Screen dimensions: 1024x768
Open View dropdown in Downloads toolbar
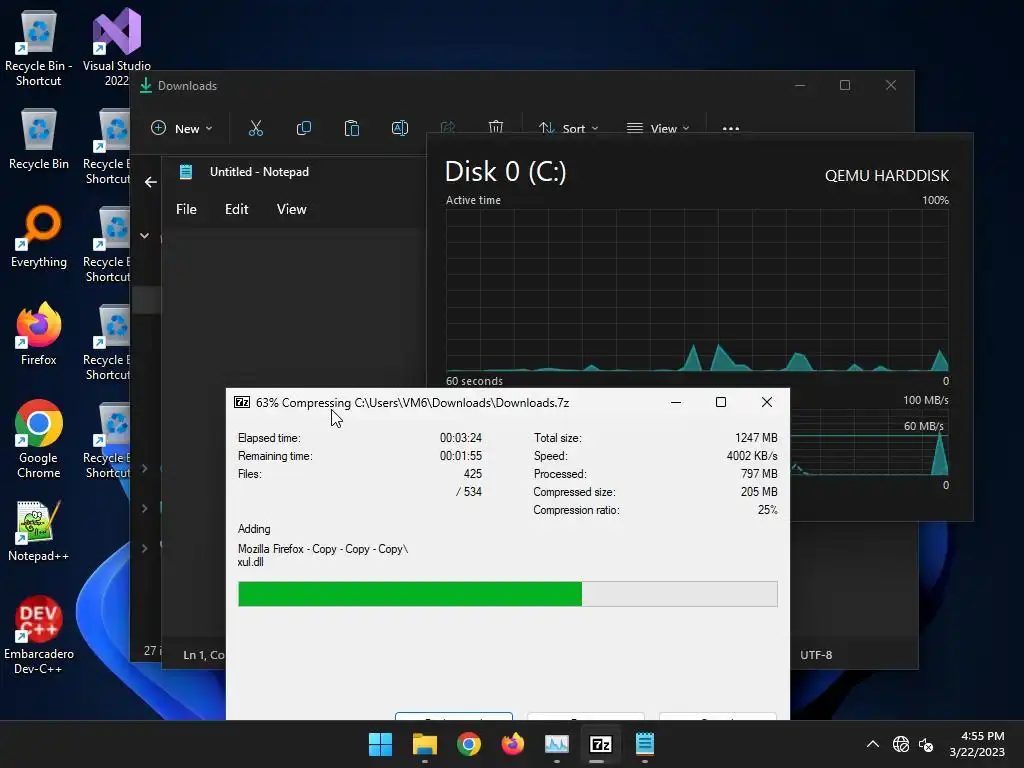click(658, 129)
